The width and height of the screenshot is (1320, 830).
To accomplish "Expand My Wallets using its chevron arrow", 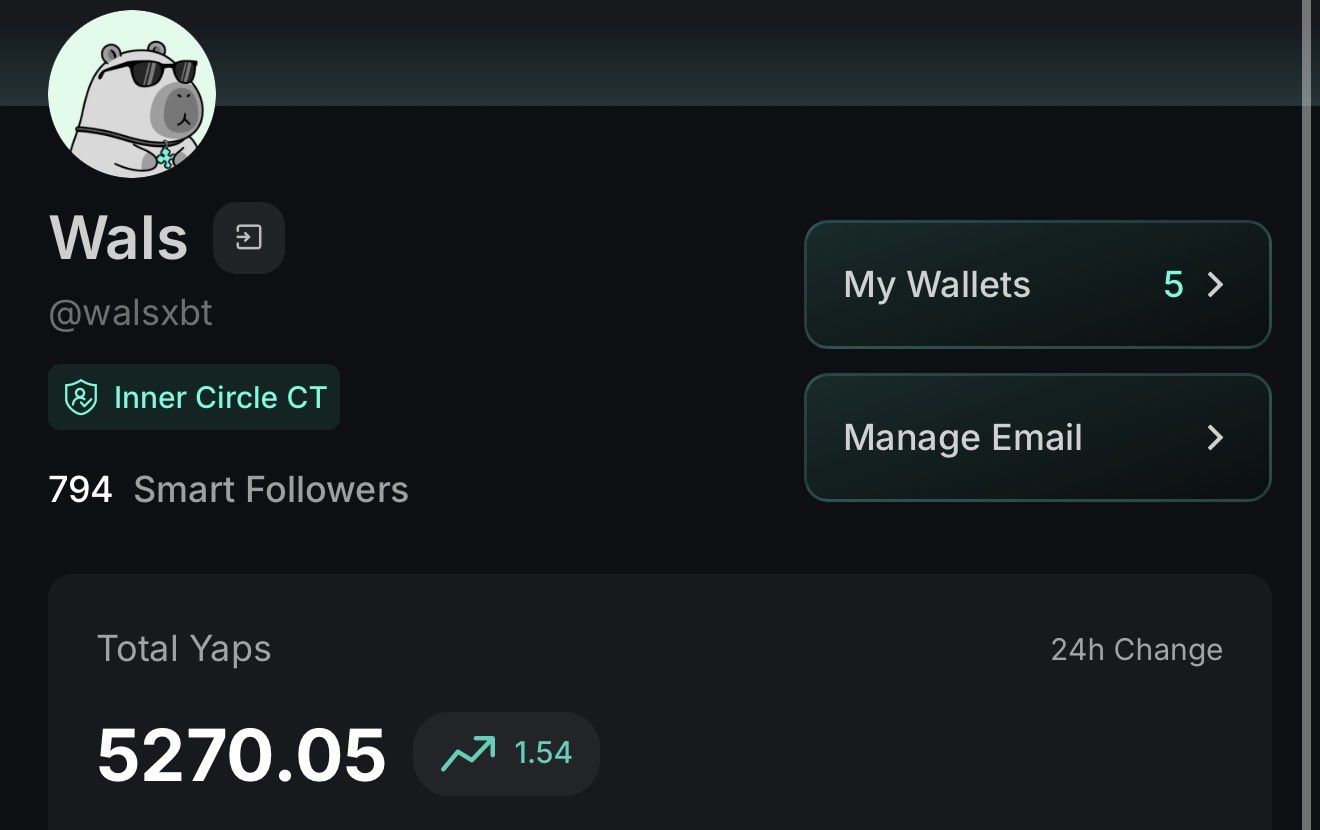I will pyautogui.click(x=1215, y=285).
